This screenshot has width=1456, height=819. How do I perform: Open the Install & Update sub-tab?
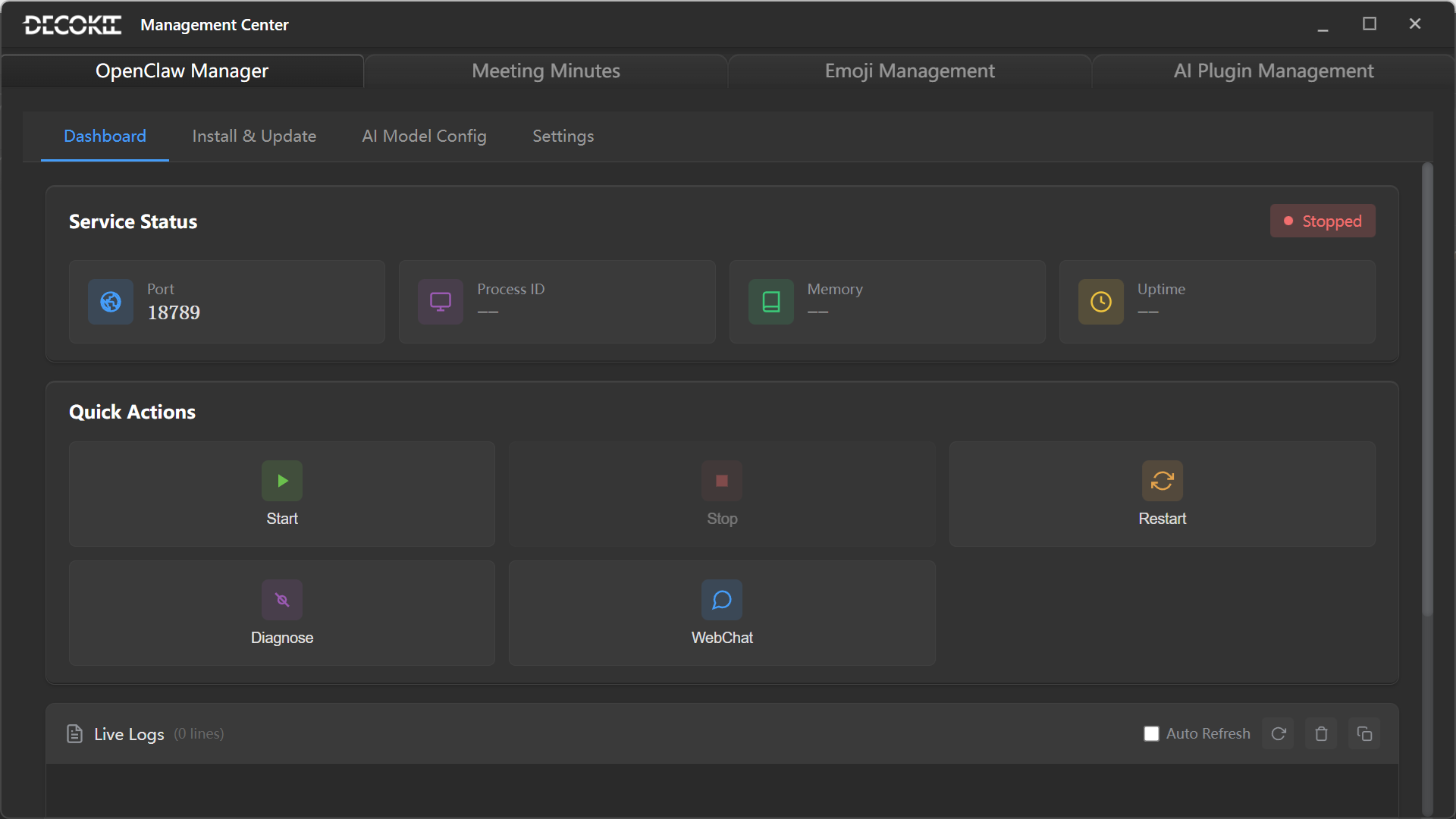point(254,136)
